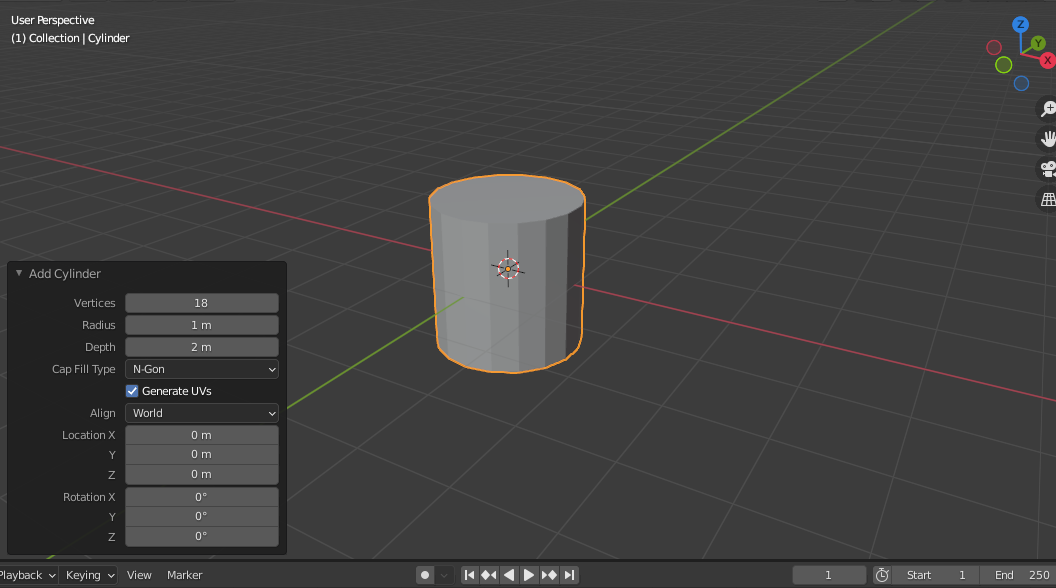Play animation forward
Image resolution: width=1056 pixels, height=588 pixels.
coord(529,575)
